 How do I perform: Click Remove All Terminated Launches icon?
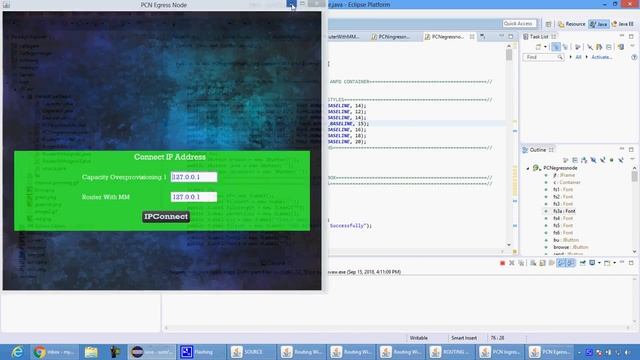coord(521,263)
